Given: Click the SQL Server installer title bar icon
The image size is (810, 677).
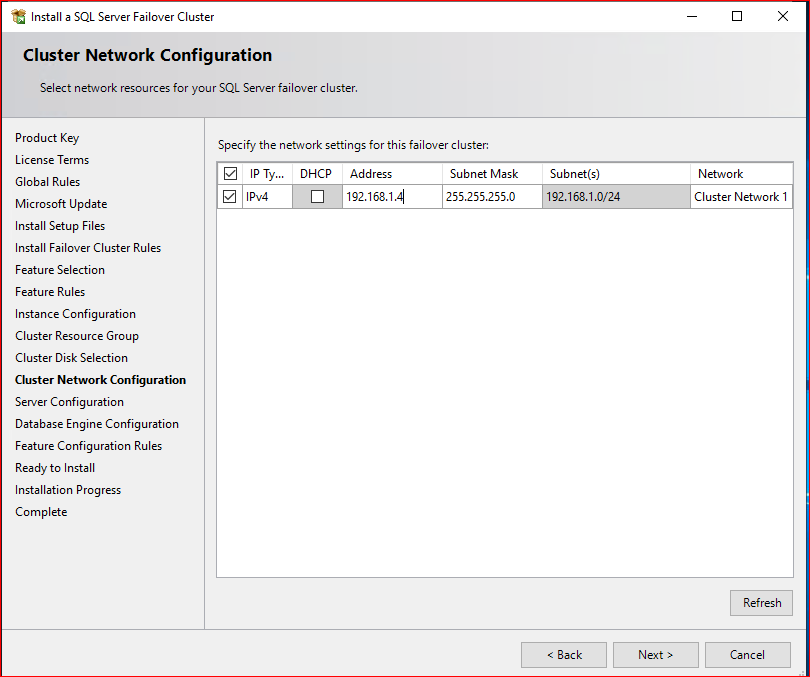Looking at the screenshot, I should coord(19,17).
